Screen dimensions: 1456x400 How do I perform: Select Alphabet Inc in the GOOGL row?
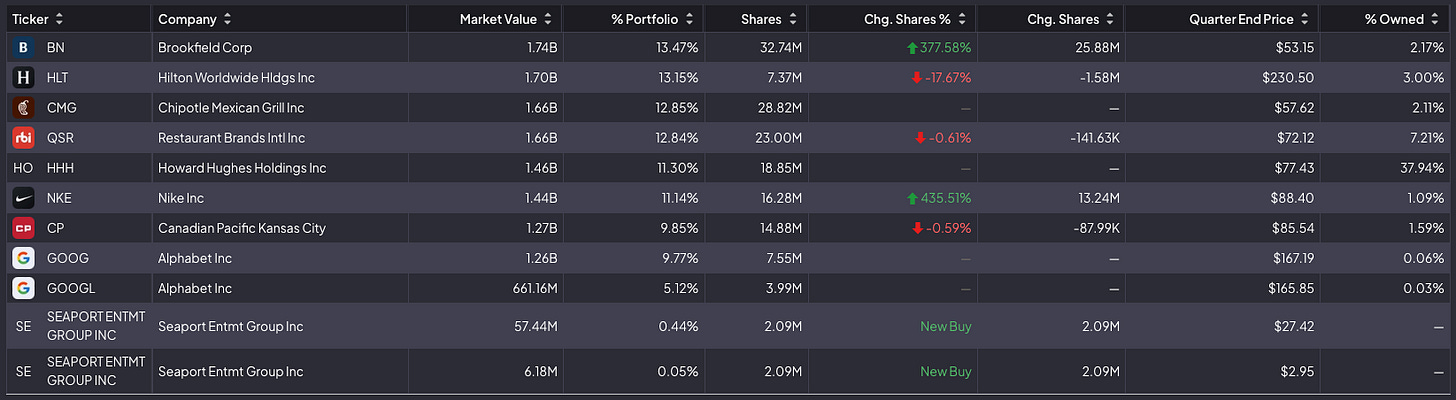195,287
